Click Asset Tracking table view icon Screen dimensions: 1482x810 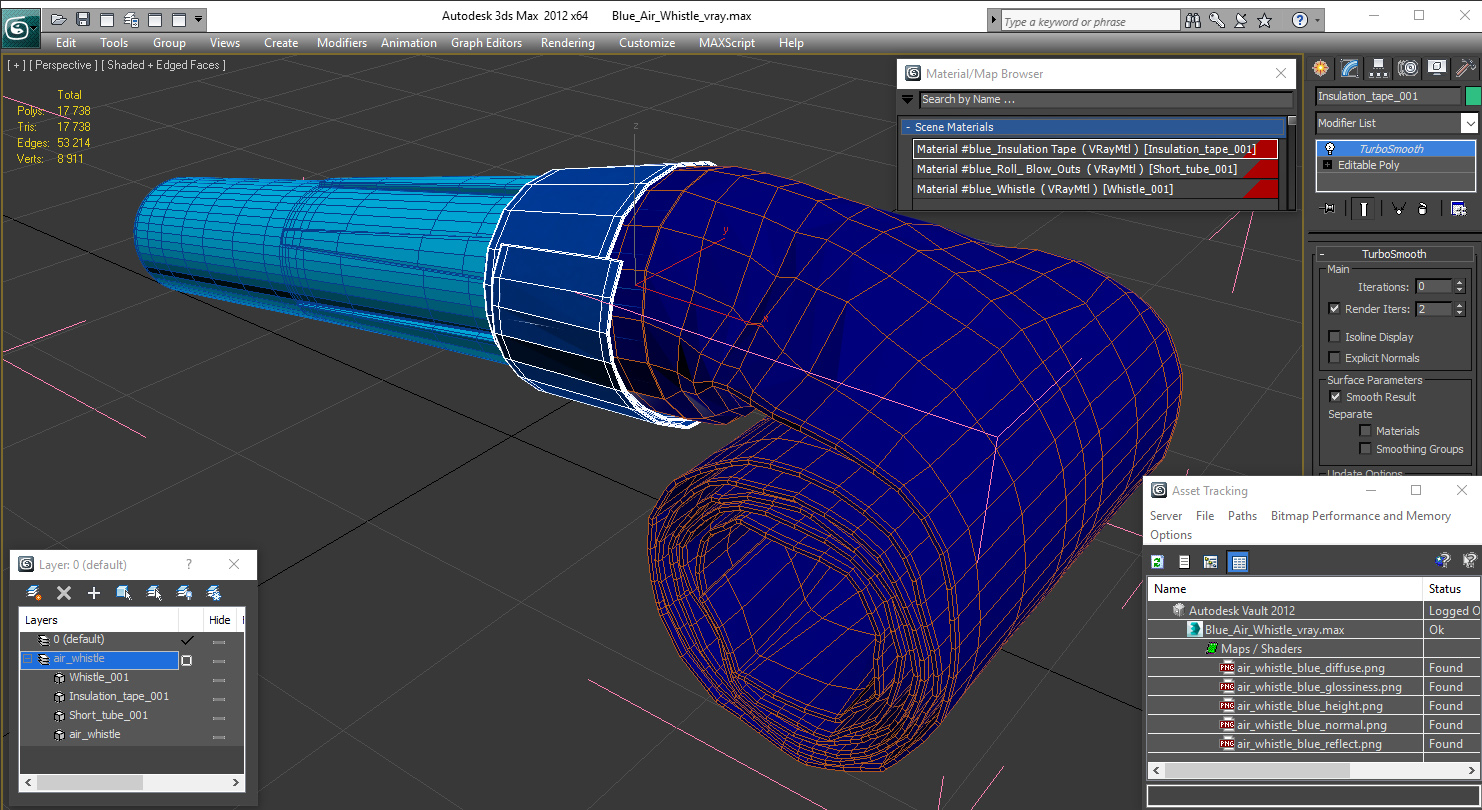pyautogui.click(x=1239, y=562)
